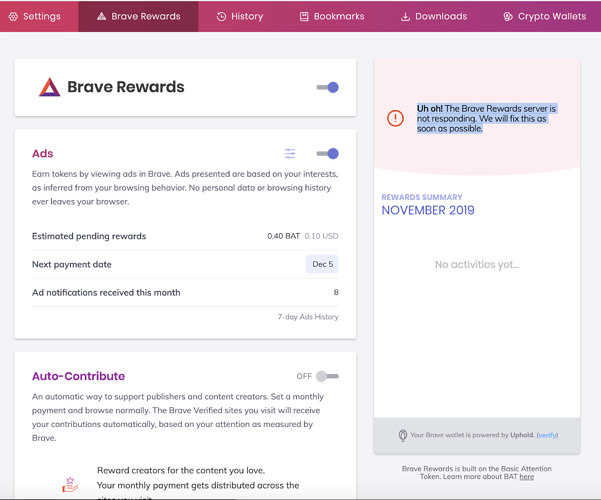Screen dimensions: 601x500
Task: Click the Uphold verify link
Action: point(547,435)
